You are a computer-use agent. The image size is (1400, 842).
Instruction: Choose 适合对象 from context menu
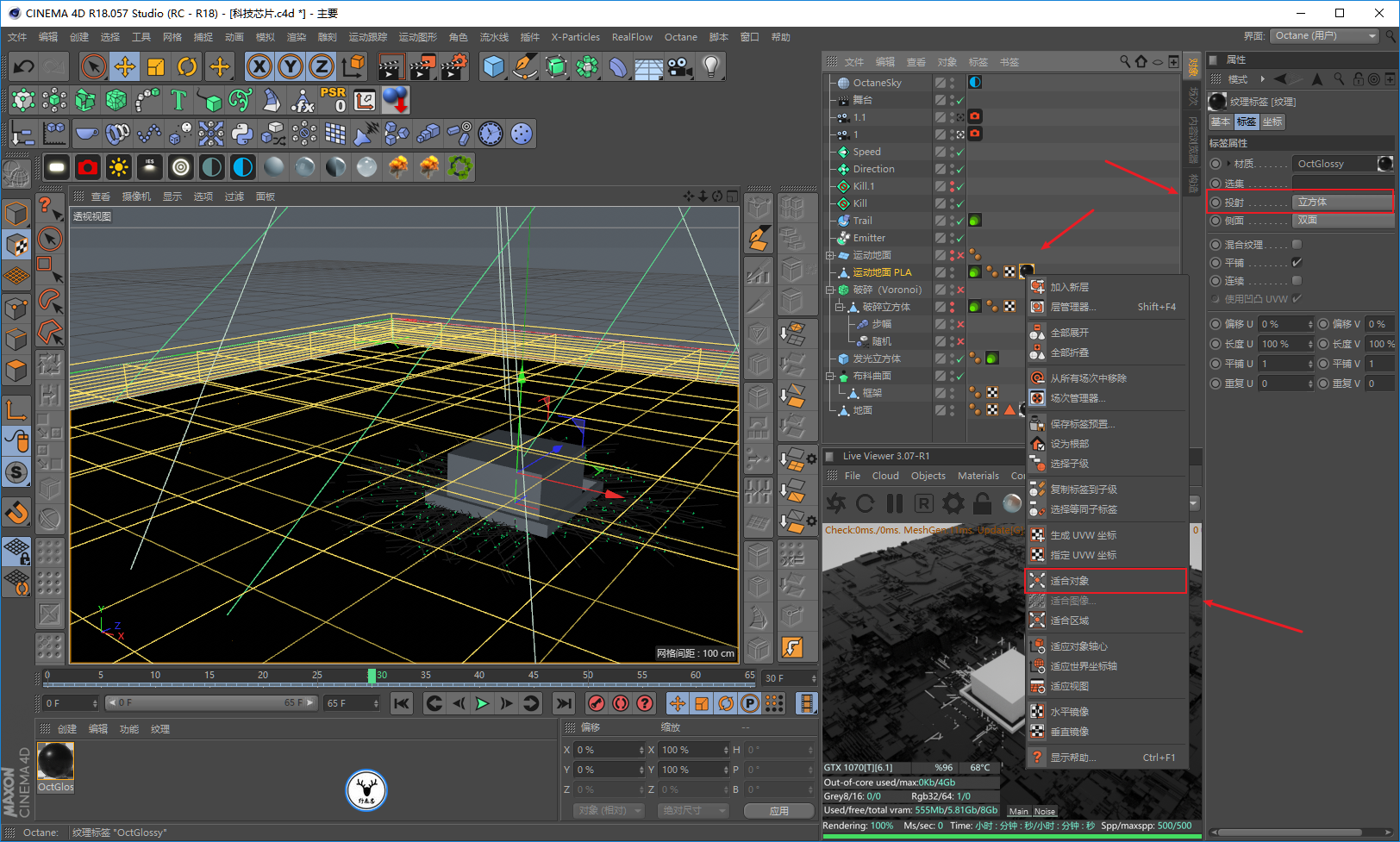click(1106, 581)
